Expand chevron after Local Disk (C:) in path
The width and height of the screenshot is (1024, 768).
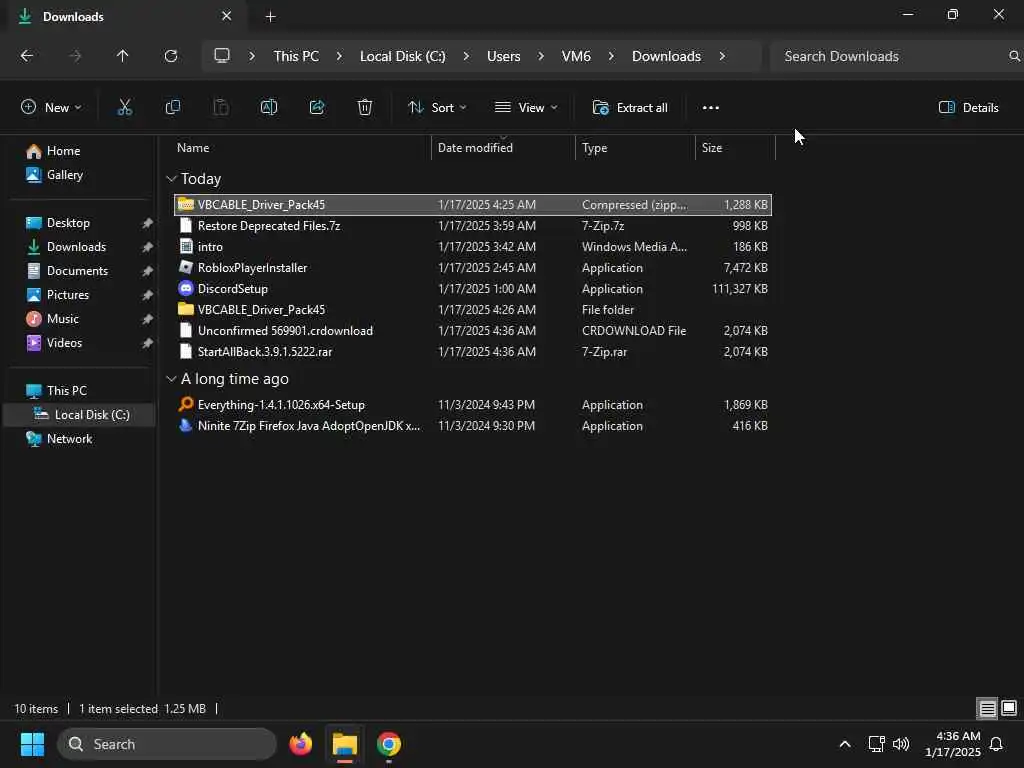(466, 56)
